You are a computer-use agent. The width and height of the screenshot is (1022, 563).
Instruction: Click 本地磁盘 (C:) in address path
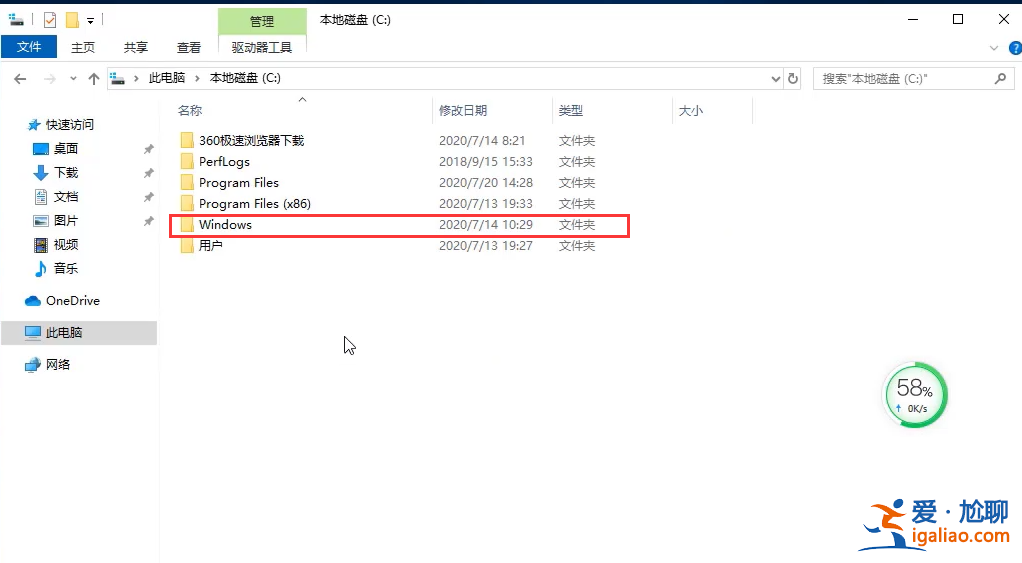pos(245,78)
